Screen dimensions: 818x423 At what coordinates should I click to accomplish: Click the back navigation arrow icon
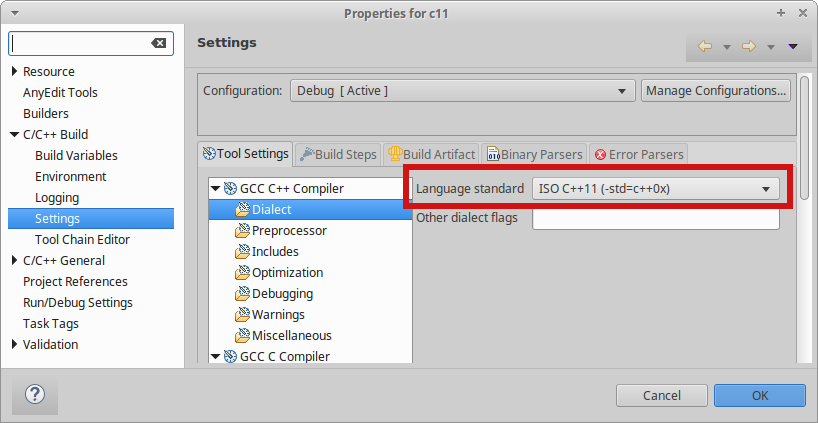point(704,46)
